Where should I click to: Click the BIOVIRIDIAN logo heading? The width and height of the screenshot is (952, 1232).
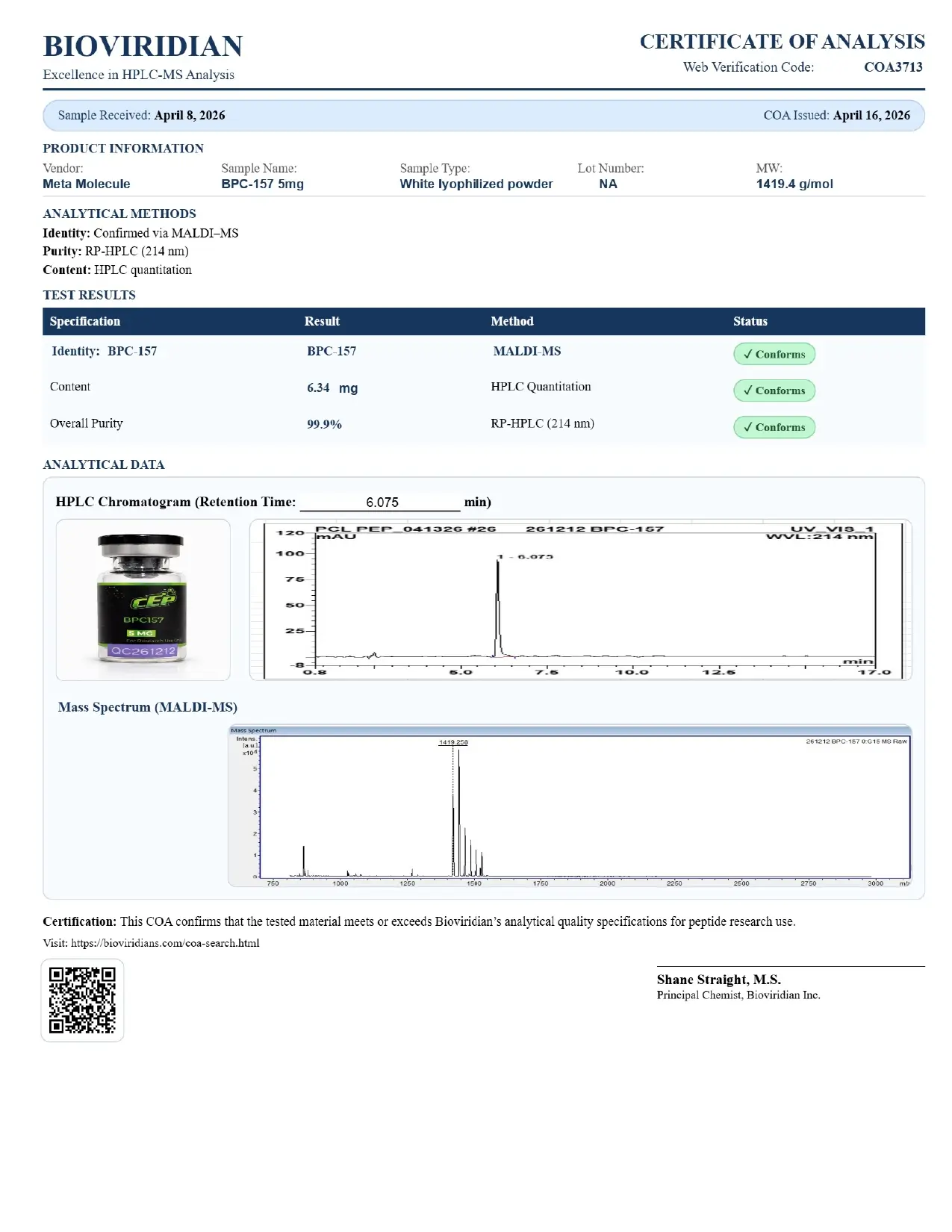point(143,46)
